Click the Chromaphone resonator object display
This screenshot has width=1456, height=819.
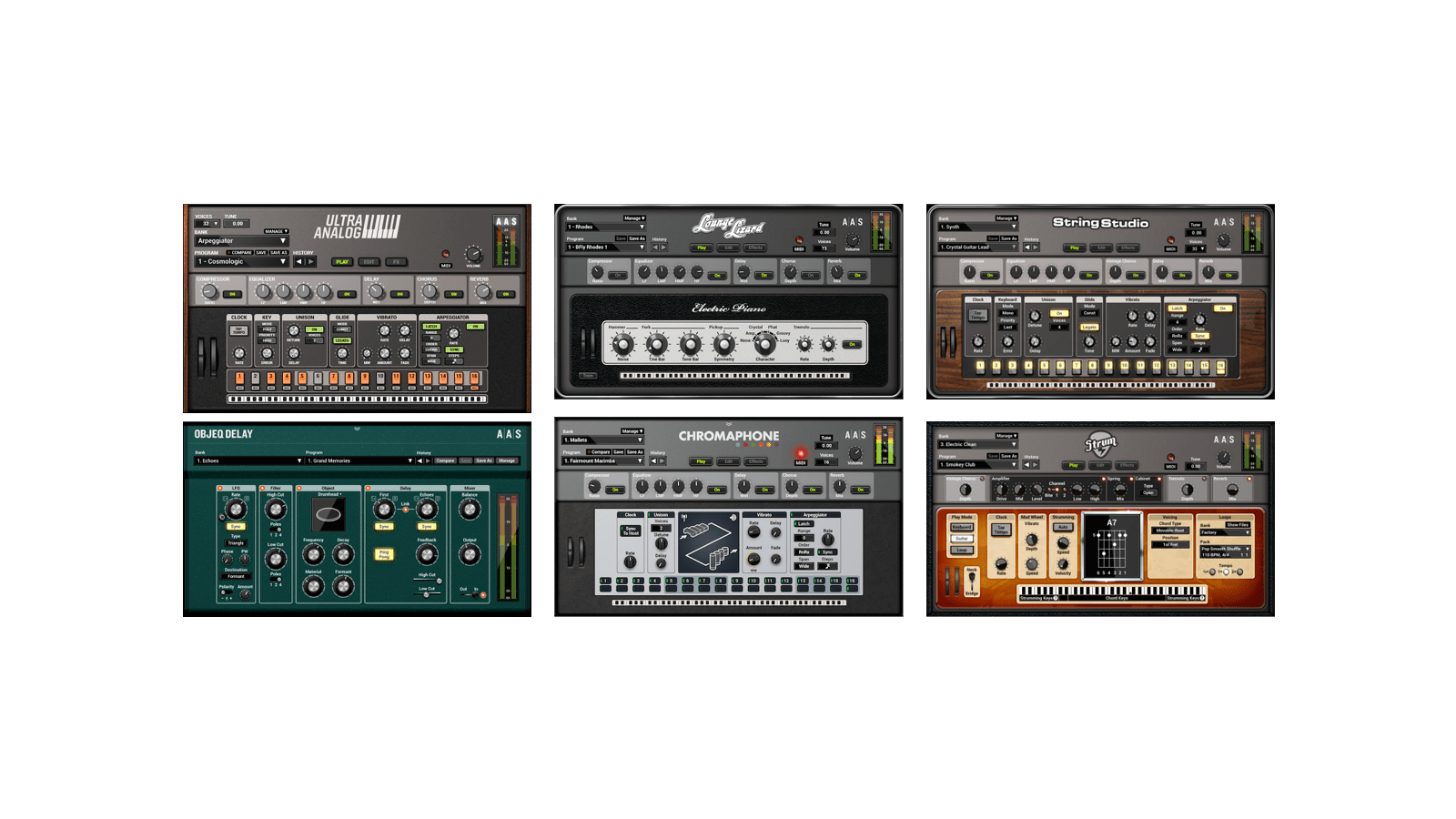coord(709,542)
